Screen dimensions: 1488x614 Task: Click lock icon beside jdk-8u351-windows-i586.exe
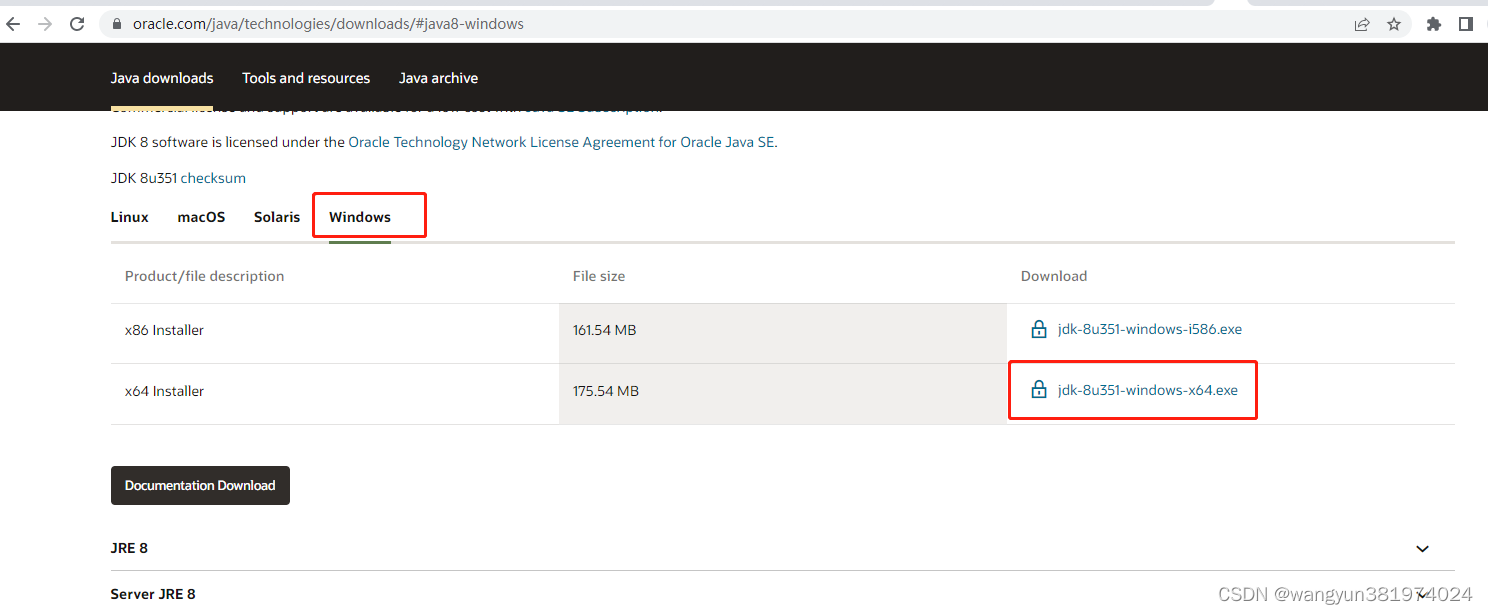[x=1038, y=329]
